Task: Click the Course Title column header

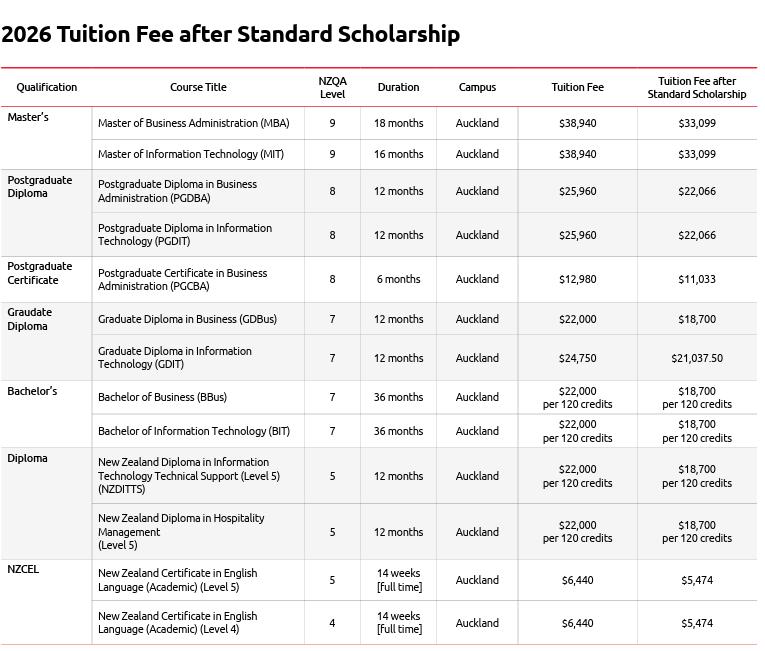Action: coord(198,87)
